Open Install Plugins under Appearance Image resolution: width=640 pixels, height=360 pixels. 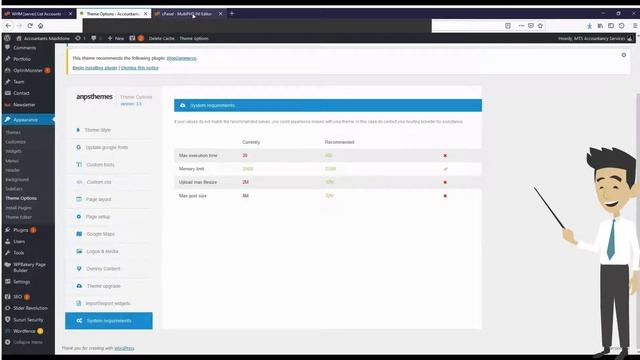point(18,208)
